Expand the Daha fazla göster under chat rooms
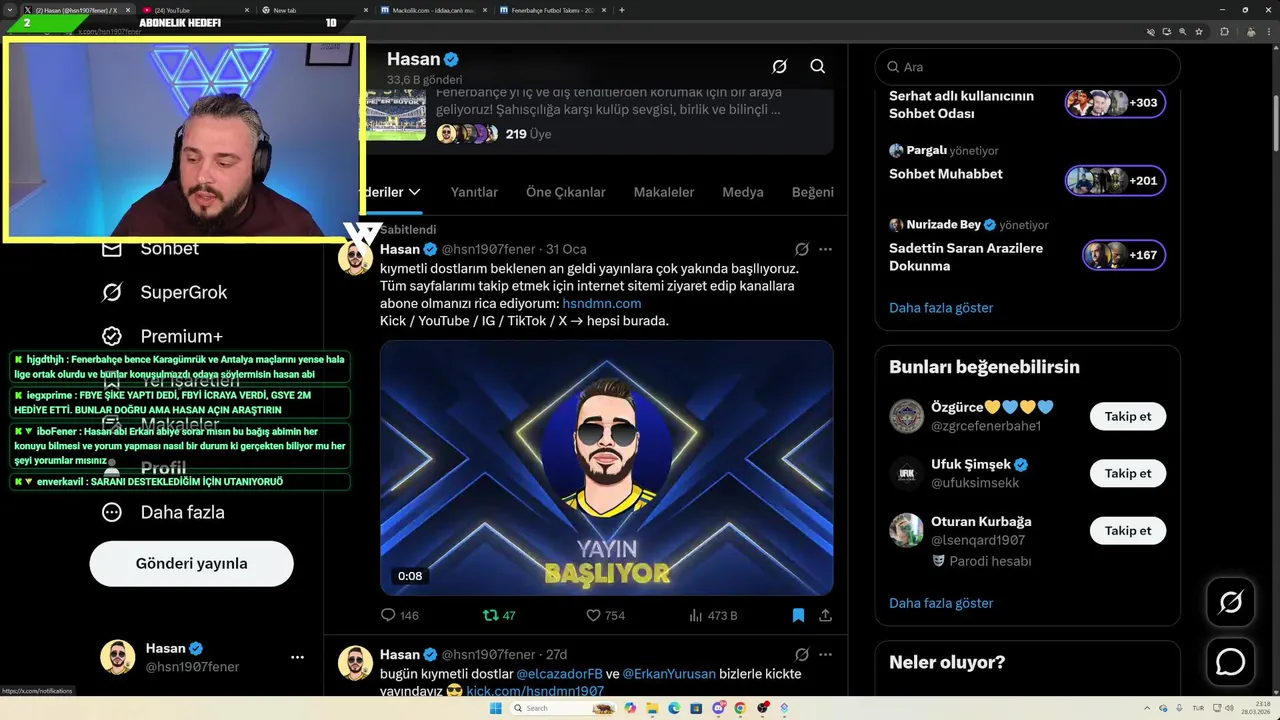This screenshot has width=1280, height=720. tap(941, 308)
